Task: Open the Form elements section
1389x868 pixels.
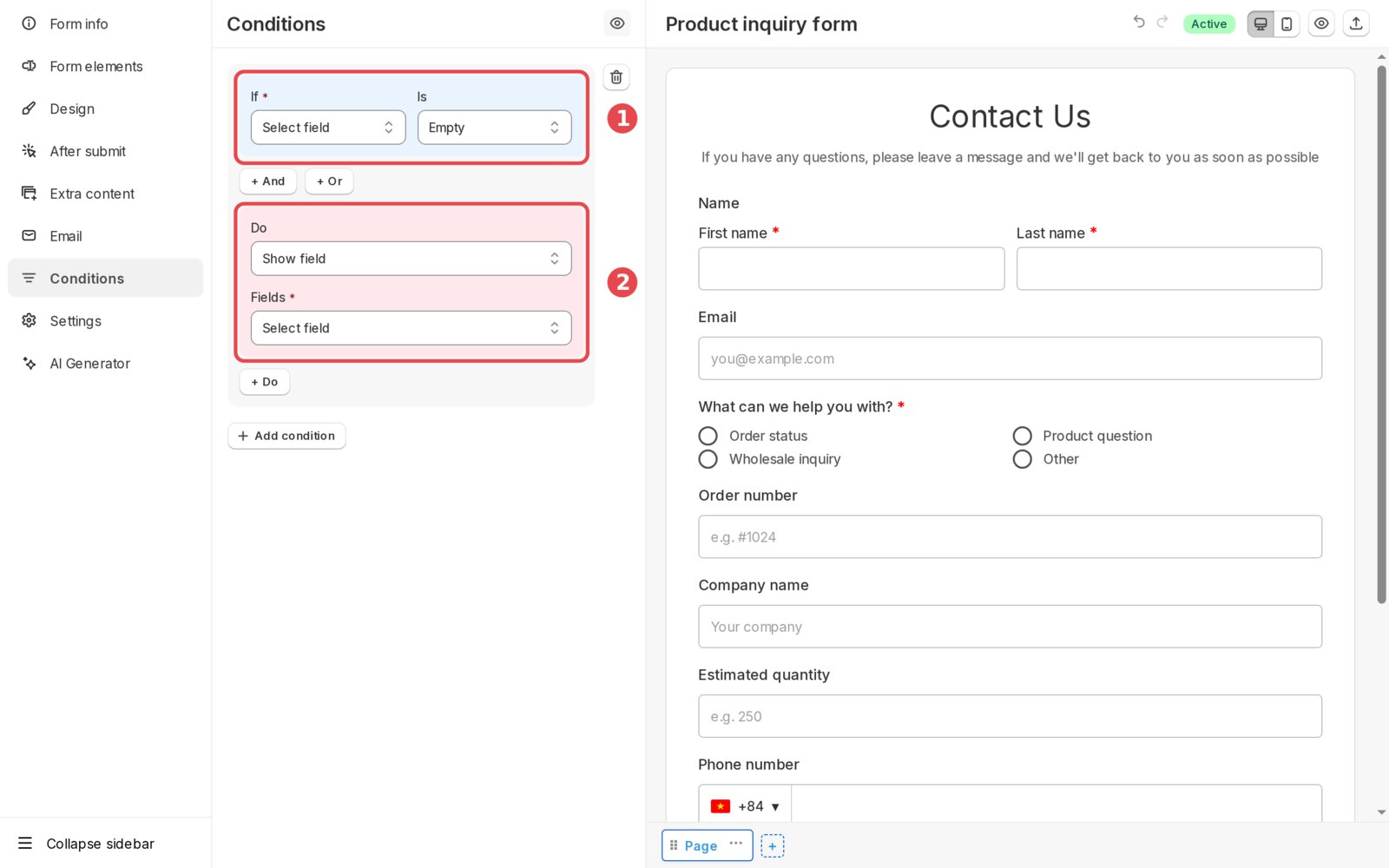Action: pos(106,66)
